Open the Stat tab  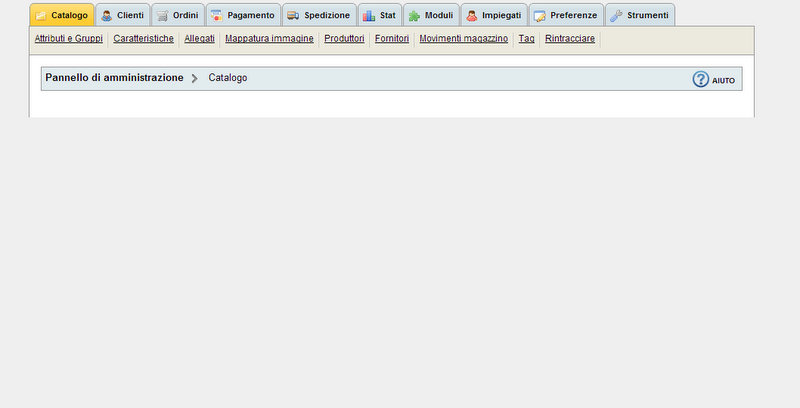(380, 15)
